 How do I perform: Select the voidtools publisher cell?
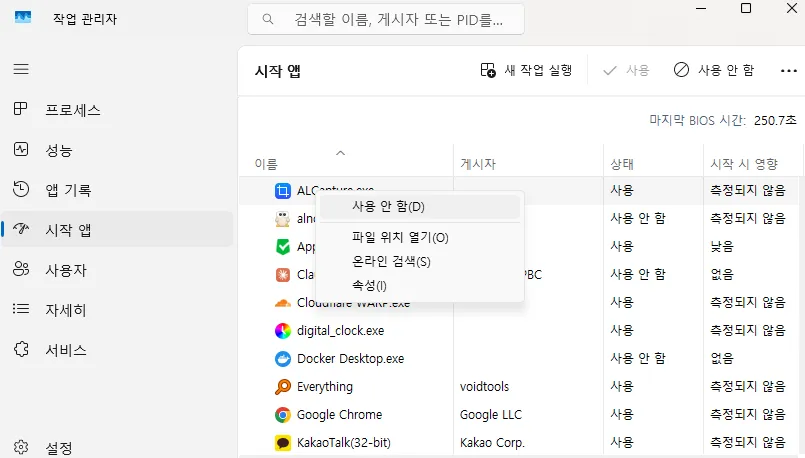click(x=484, y=387)
